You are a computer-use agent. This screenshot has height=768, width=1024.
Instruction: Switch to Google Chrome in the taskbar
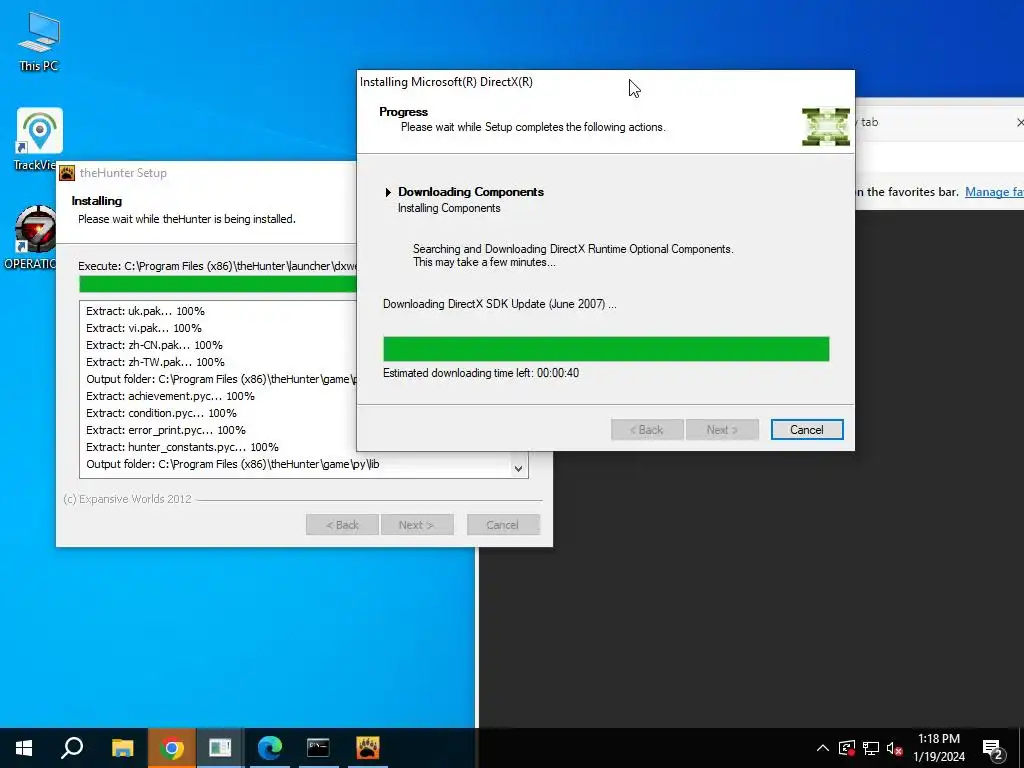click(171, 748)
